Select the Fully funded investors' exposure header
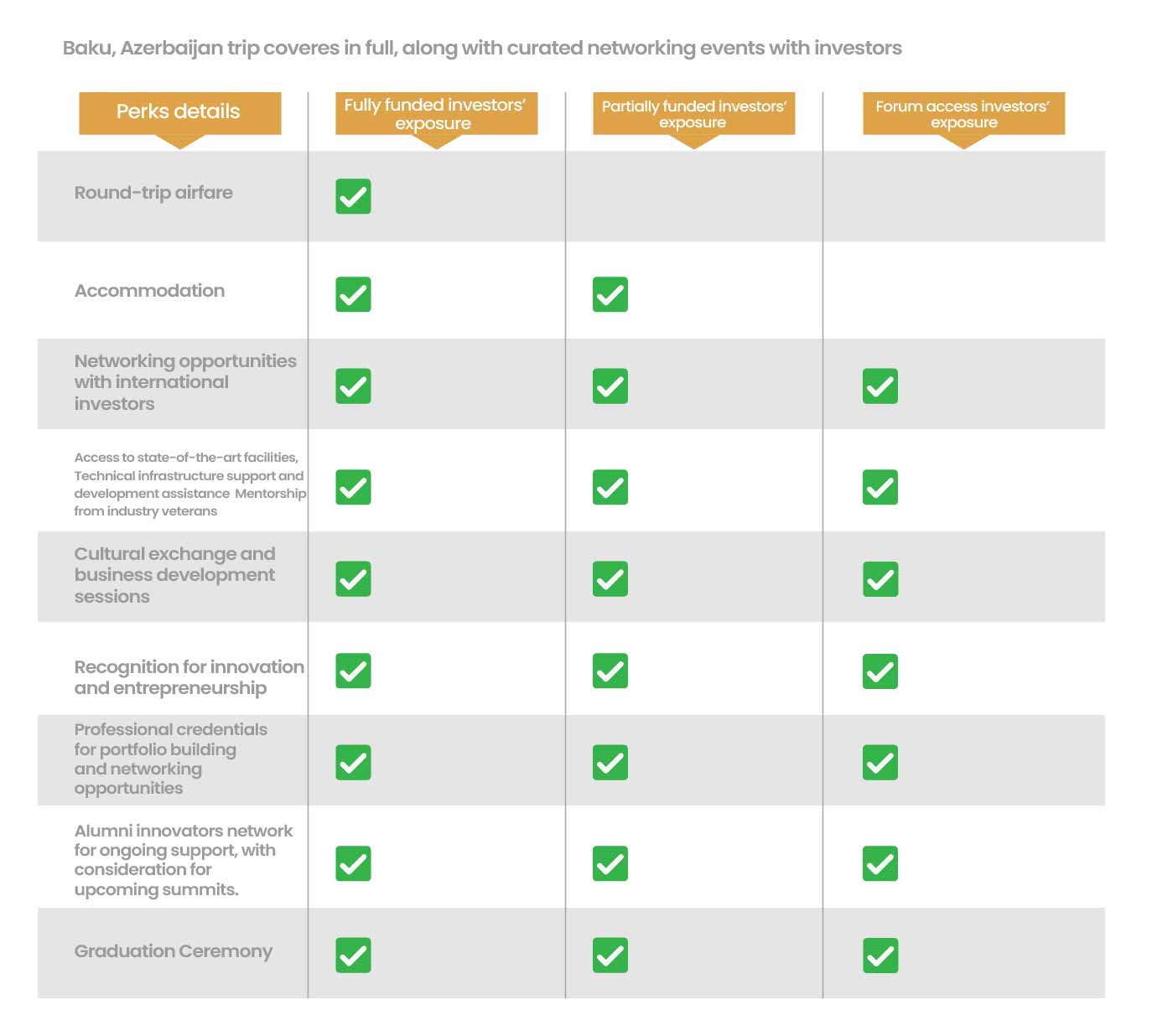The image size is (1152, 1036). (x=436, y=114)
